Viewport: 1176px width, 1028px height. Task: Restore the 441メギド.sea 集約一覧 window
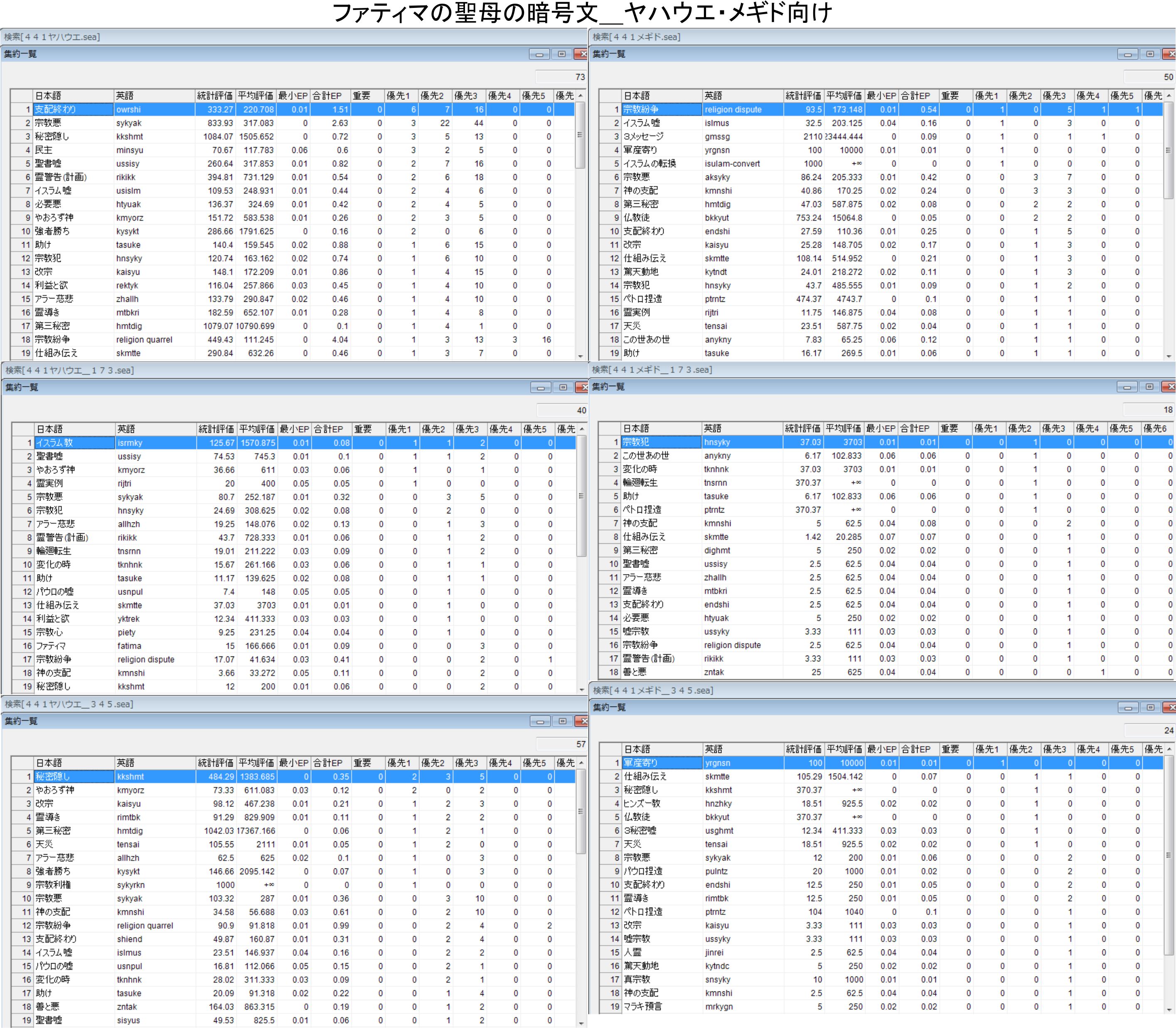click(x=1150, y=54)
